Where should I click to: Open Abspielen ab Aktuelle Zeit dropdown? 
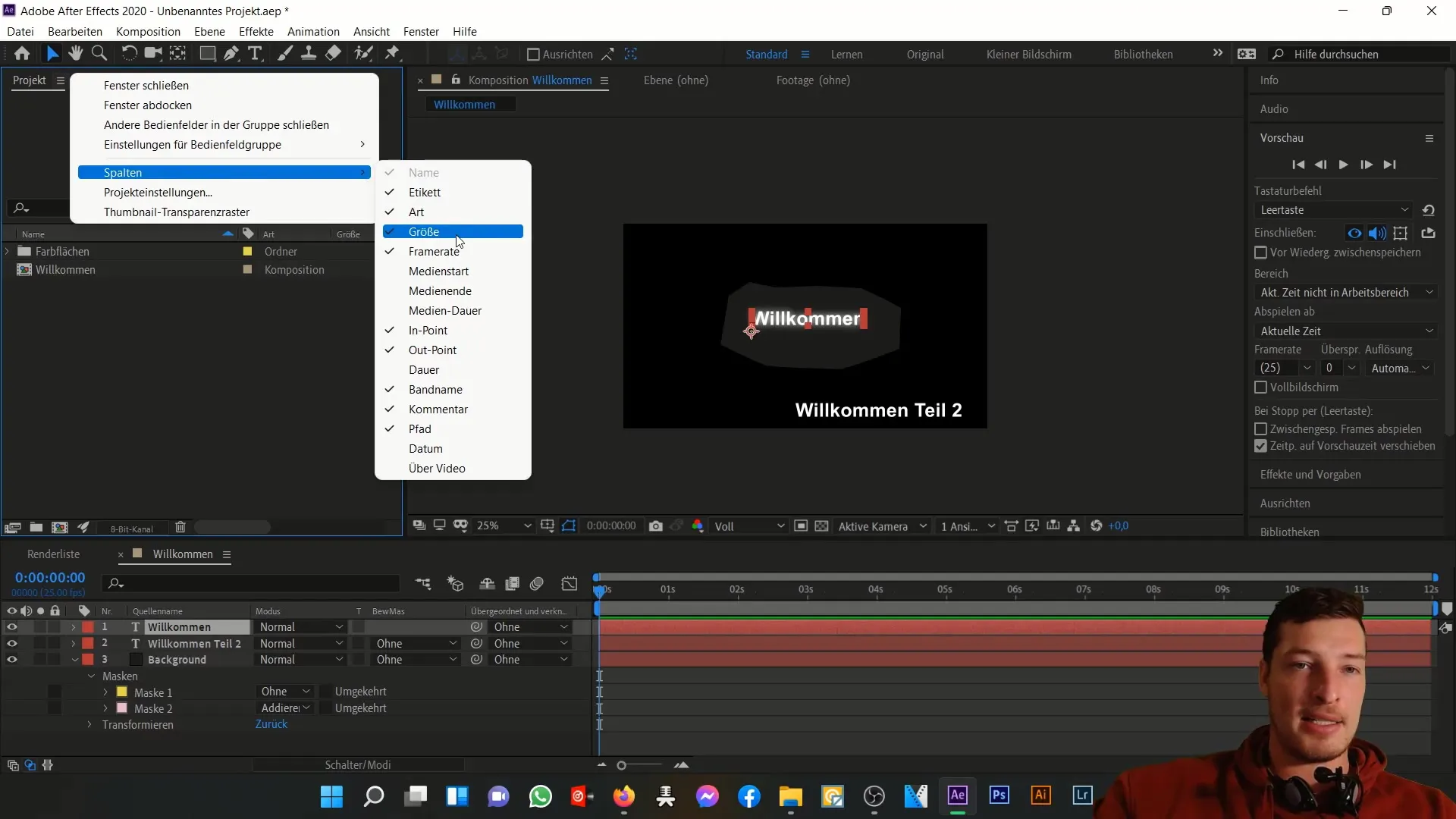click(x=1346, y=331)
